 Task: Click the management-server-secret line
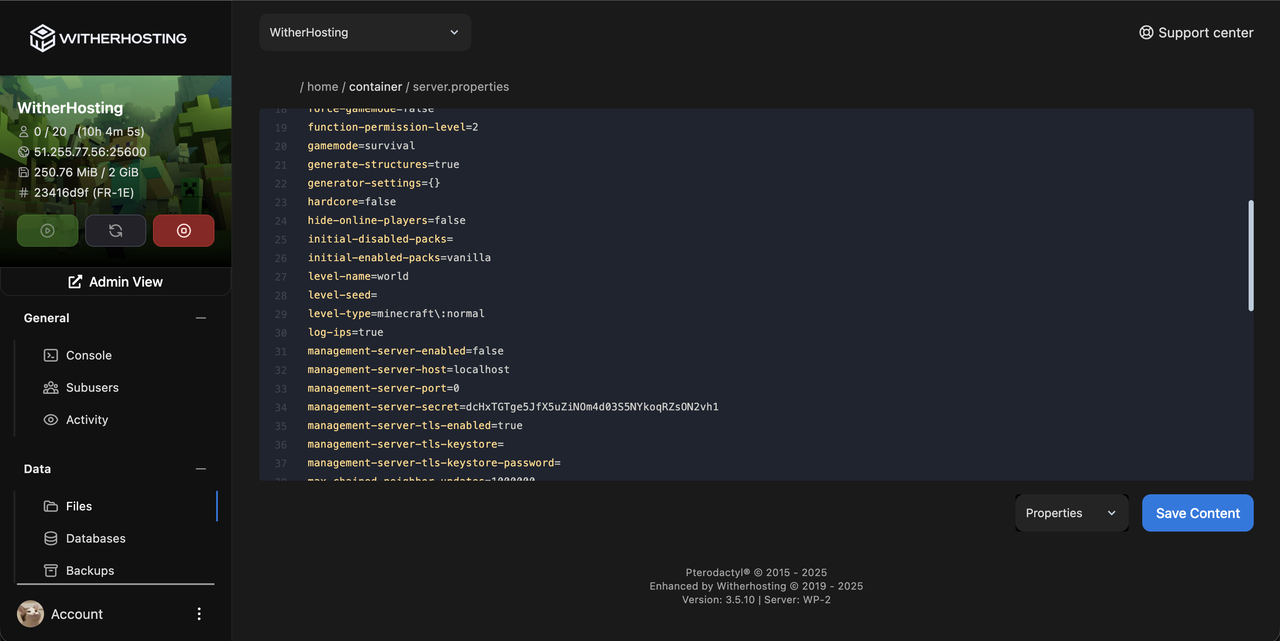(x=513, y=407)
